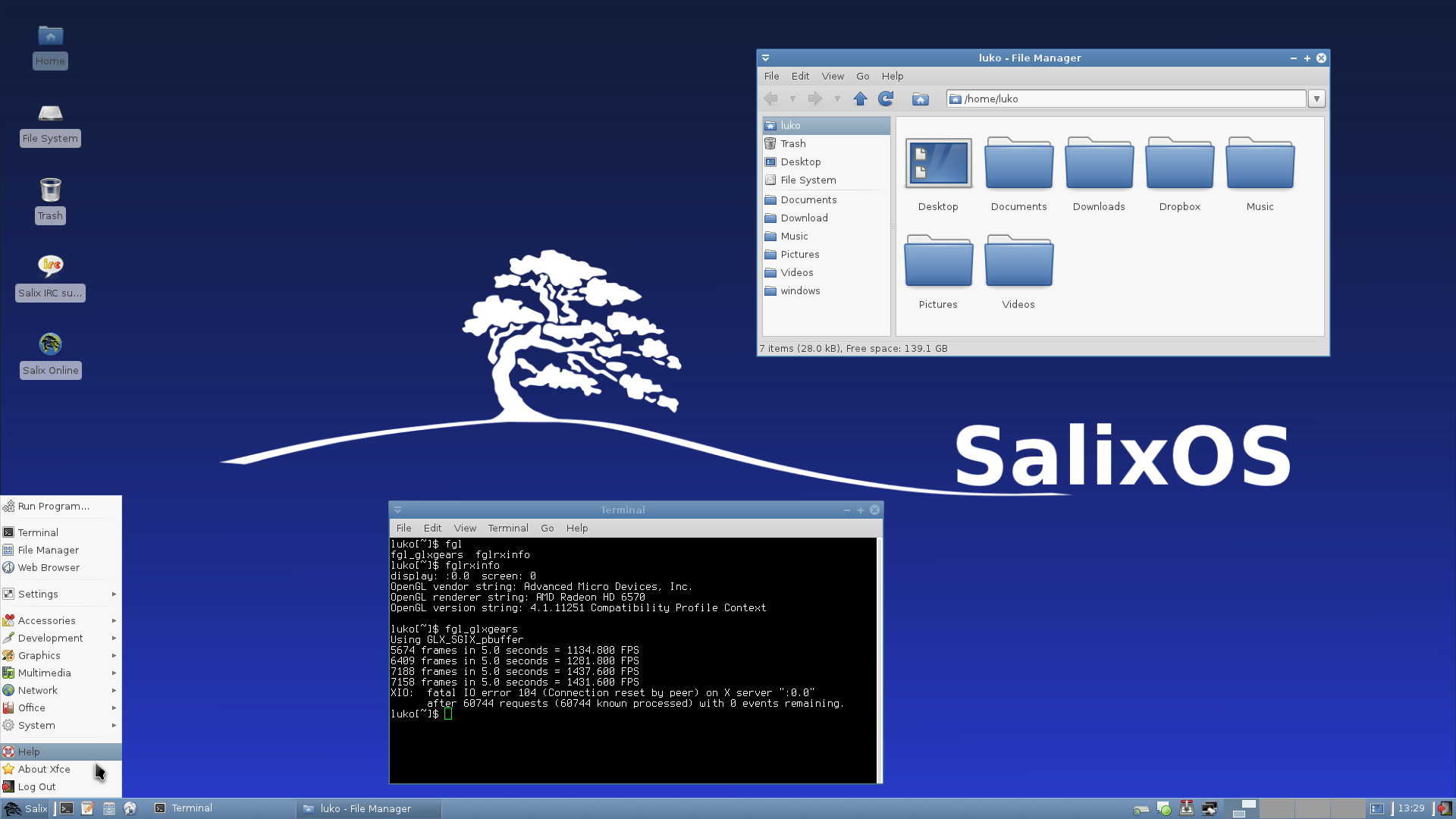Screen dimensions: 1456x819
Task: Select the Music folder icon
Action: (1260, 174)
